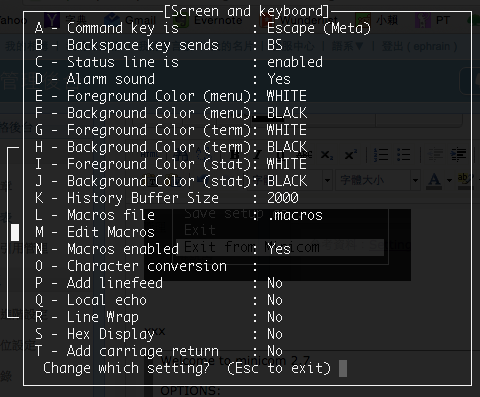
Task: Toggle option R, Line Wrap
Action: (159, 317)
